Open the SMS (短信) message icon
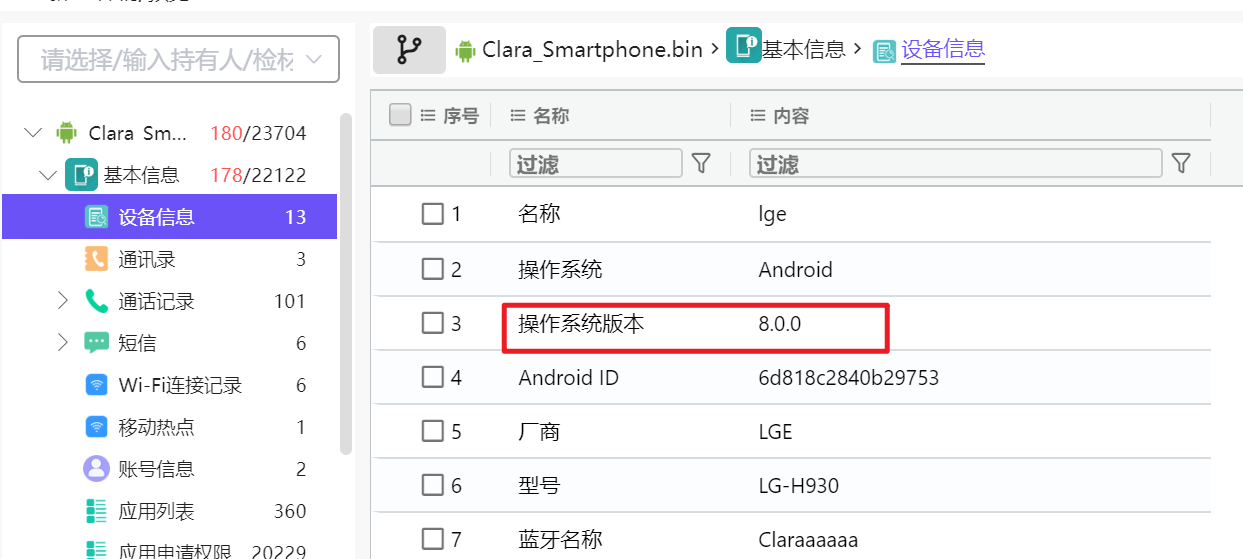Viewport: 1243px width, 559px height. [x=96, y=344]
